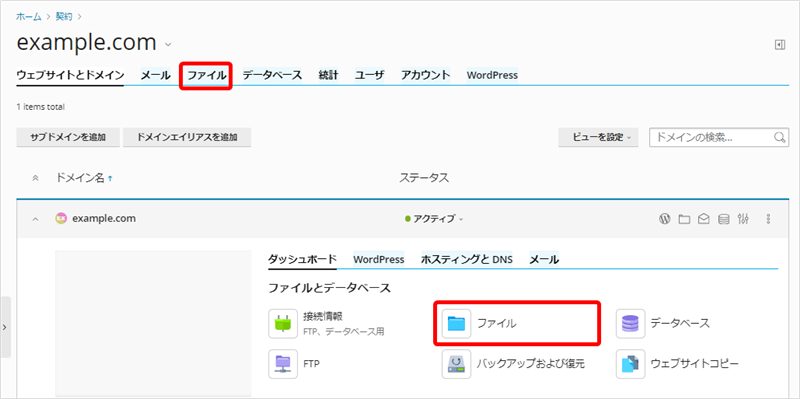Select メール sub-tab in domain panel
Viewport: 800px width, 399px height.
tap(544, 259)
